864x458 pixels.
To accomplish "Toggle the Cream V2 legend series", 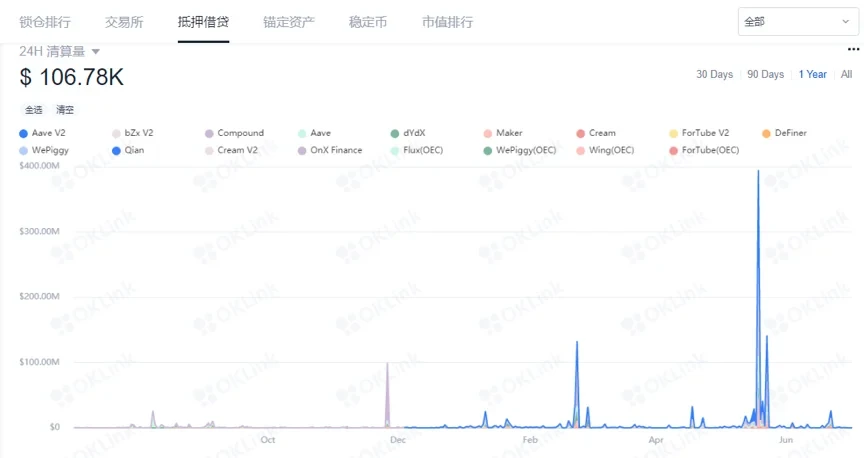I will [x=231, y=150].
